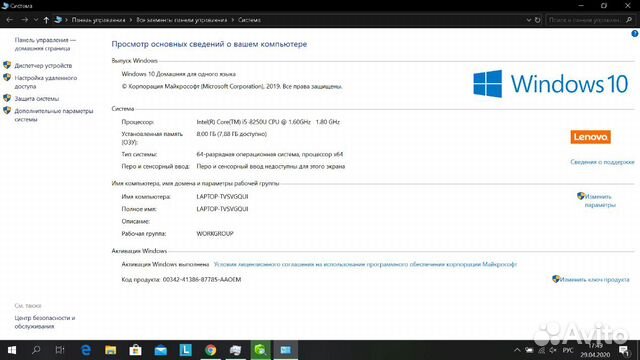Screen dimensions: 640x360
Task: Launch Microsoft Edge from taskbar
Action: point(86,350)
